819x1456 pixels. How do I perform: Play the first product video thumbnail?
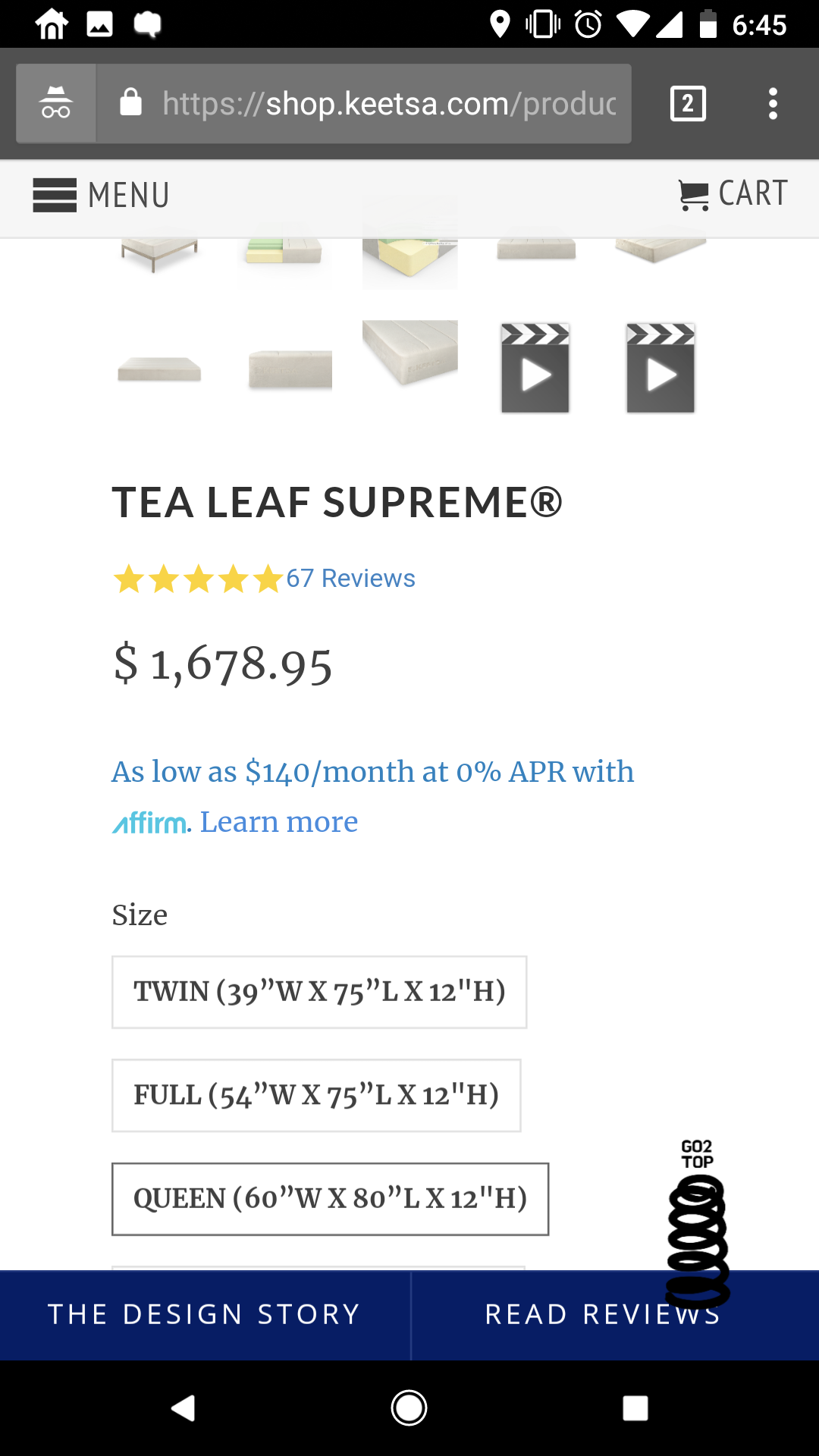tap(535, 368)
